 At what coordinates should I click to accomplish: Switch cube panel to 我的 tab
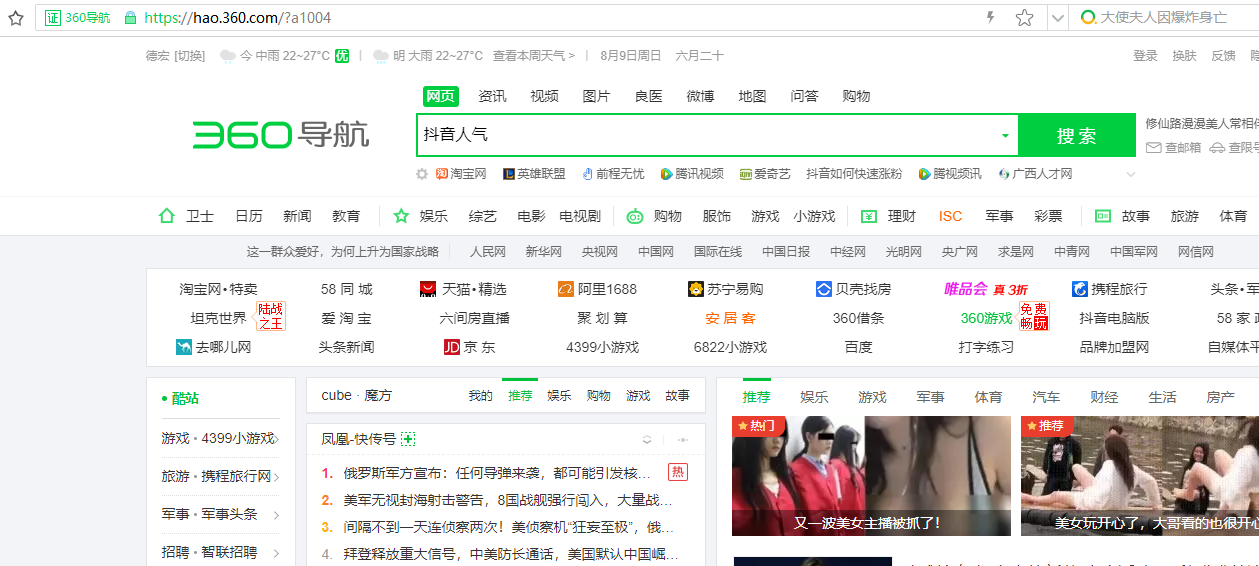coord(480,396)
